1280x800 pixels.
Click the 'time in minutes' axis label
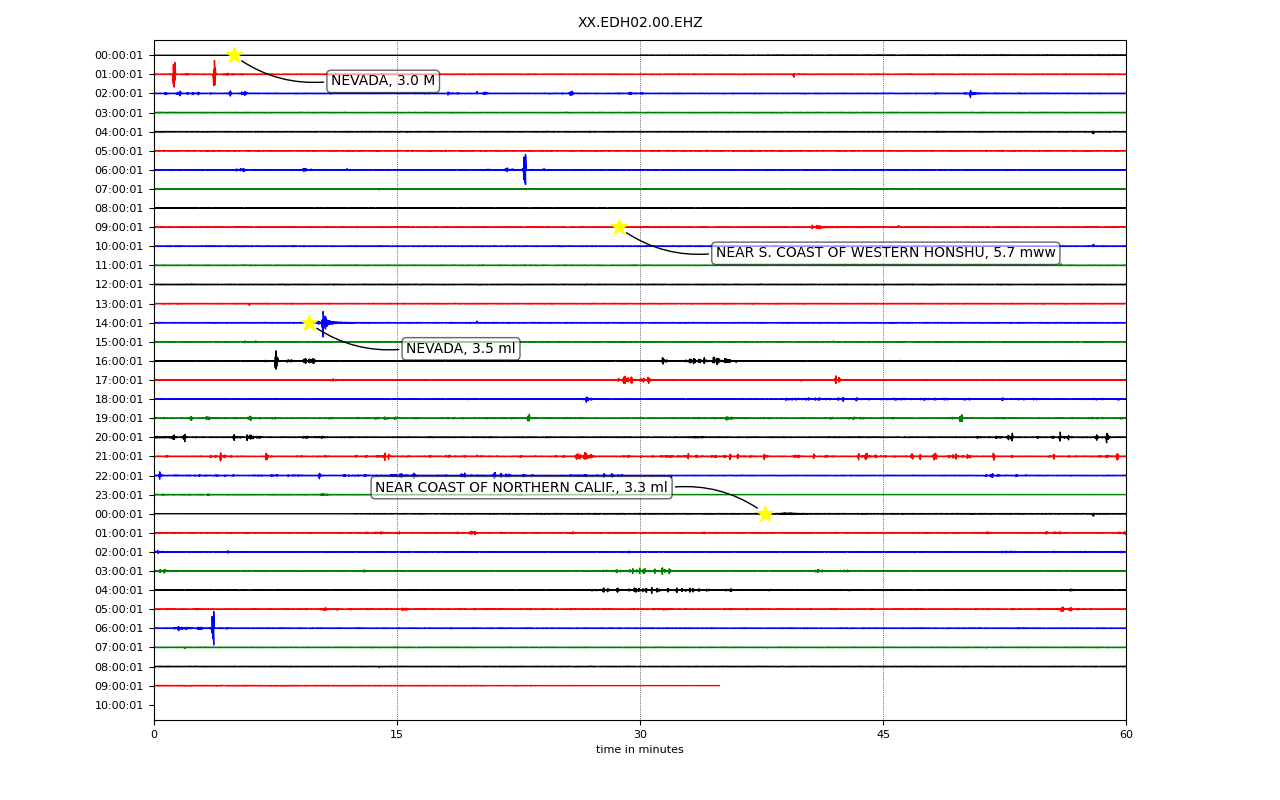pyautogui.click(x=640, y=749)
